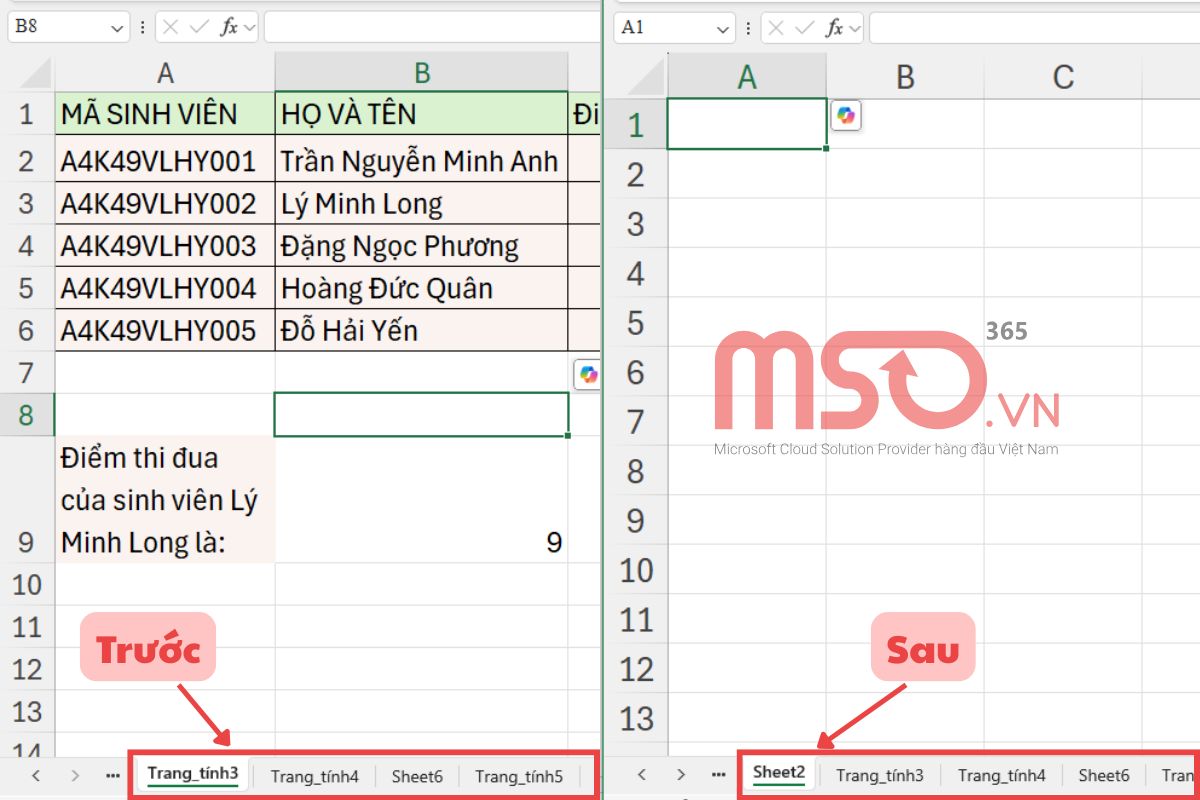Open the sheet list ellipsis in left workbook

pos(112,775)
